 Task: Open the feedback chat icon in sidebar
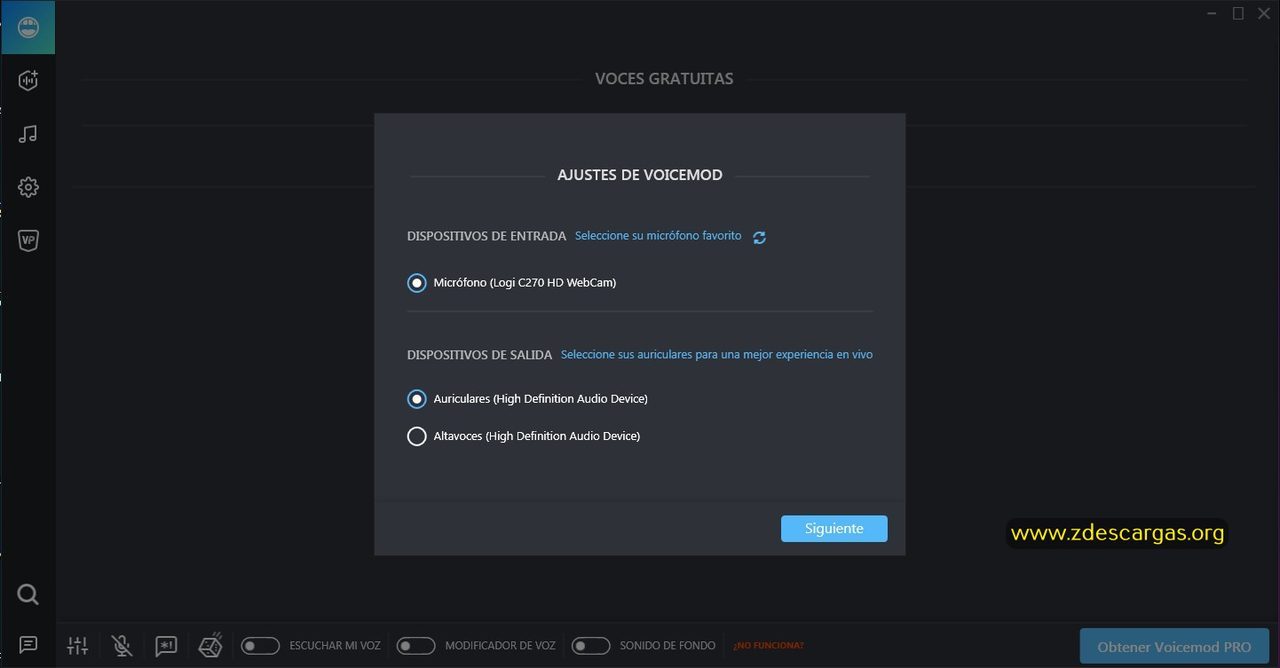pos(28,645)
